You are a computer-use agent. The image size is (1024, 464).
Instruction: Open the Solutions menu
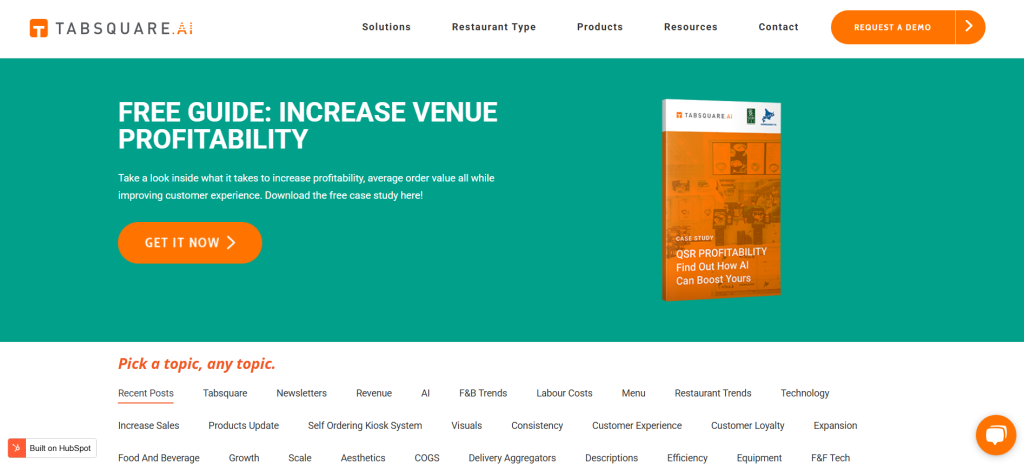[387, 27]
